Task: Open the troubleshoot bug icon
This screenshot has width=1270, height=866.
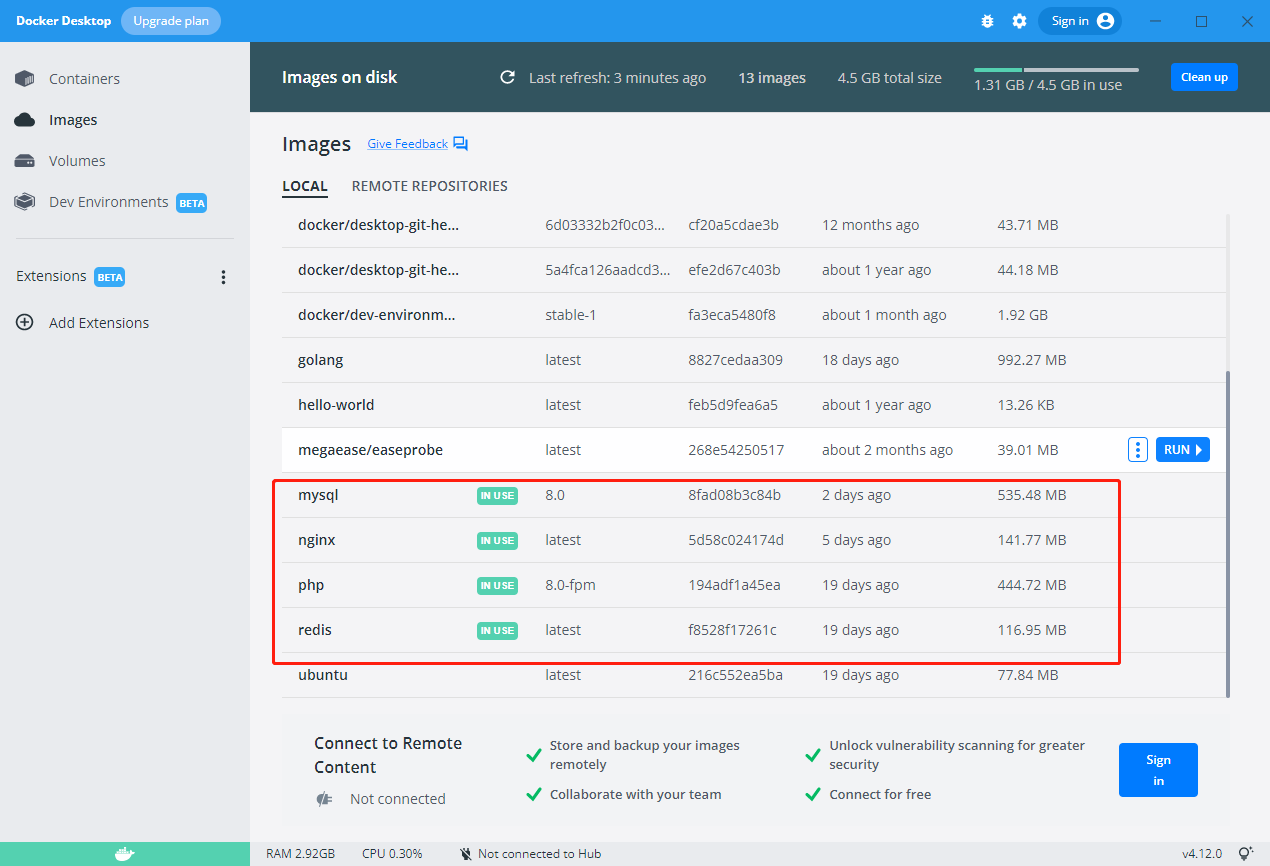Action: tap(988, 21)
